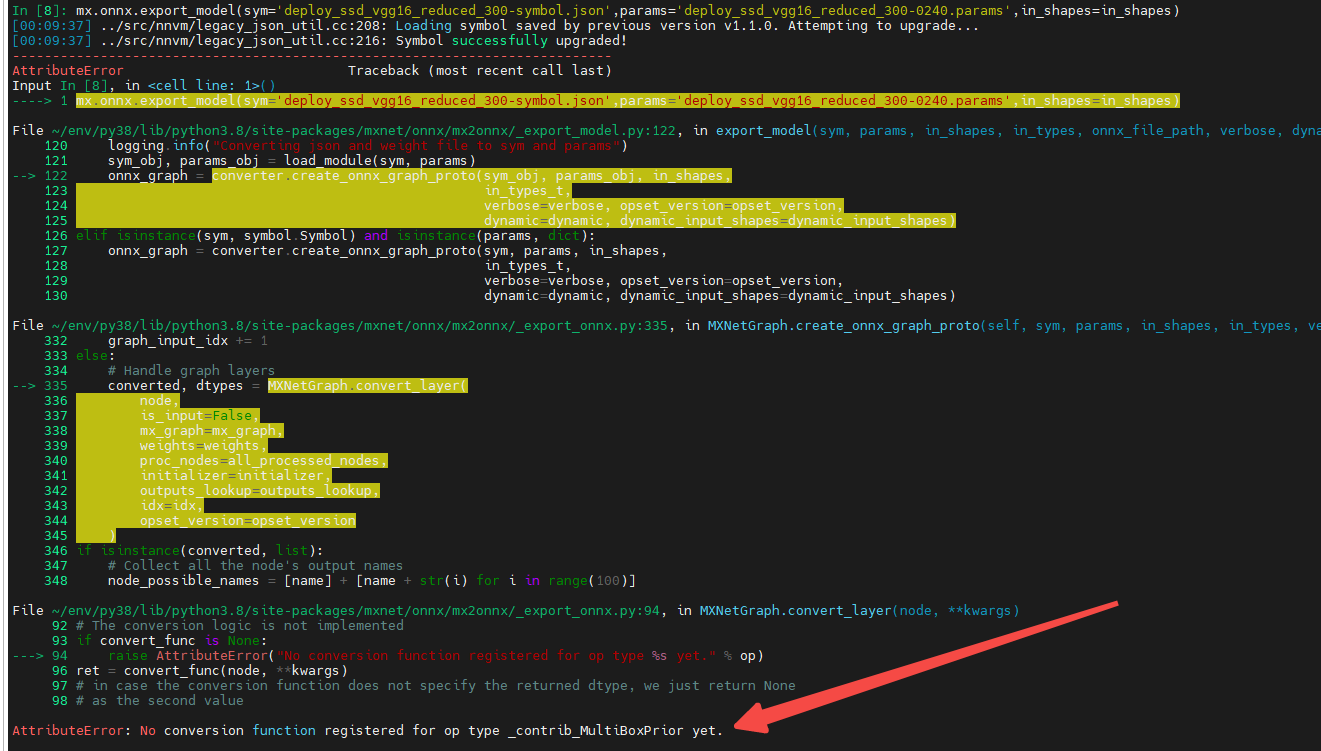Click 'Traceback (most recent call last)' text
This screenshot has width=1321, height=751.
[479, 70]
